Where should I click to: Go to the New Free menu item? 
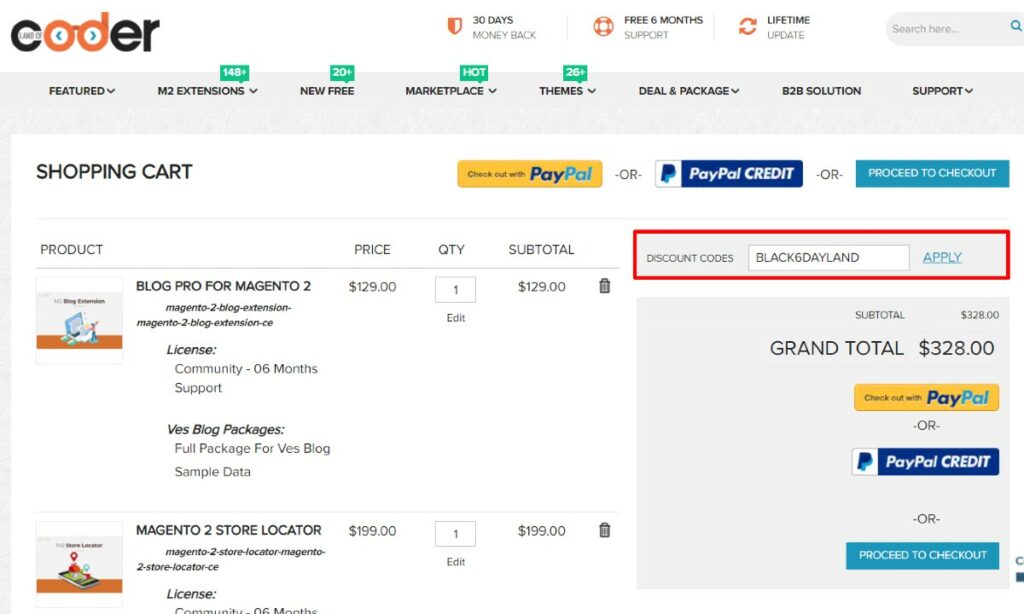pos(327,91)
